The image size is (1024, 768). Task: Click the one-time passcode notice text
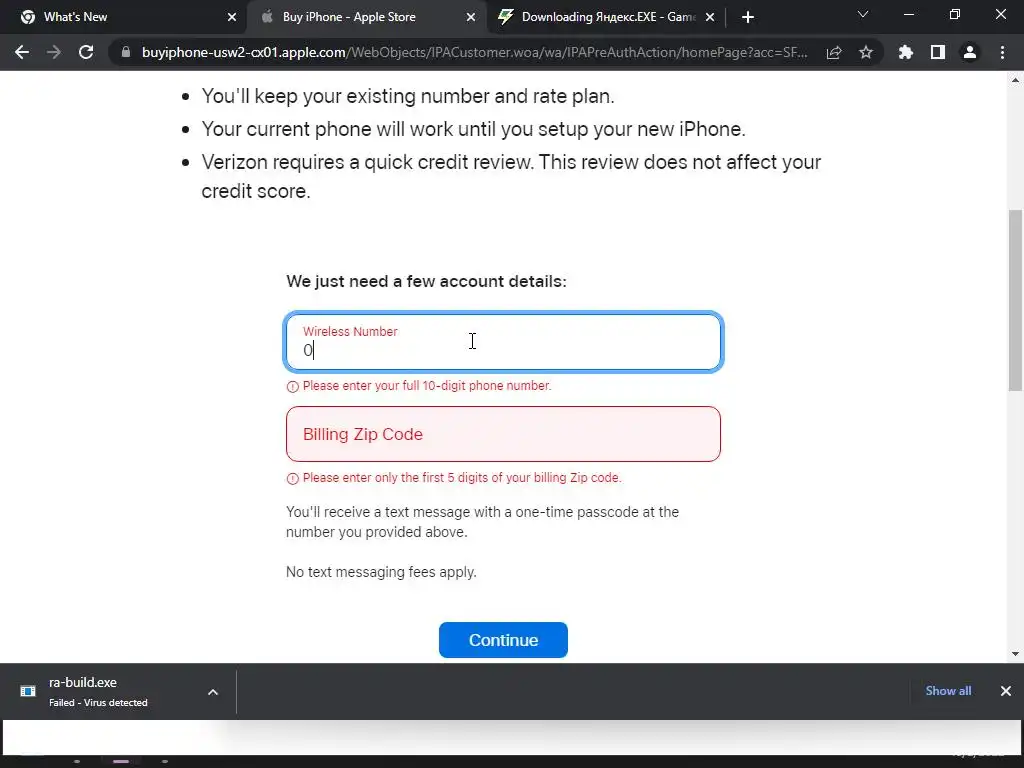(482, 522)
